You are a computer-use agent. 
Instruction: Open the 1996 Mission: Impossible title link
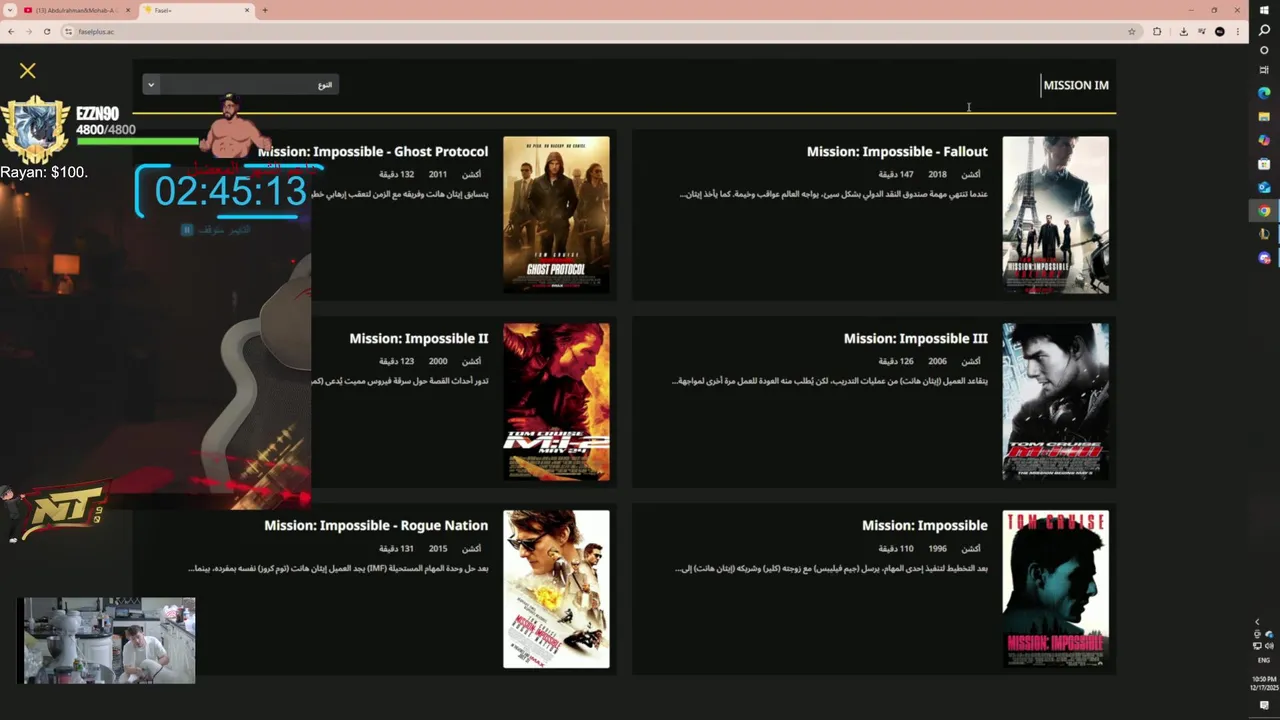(925, 526)
